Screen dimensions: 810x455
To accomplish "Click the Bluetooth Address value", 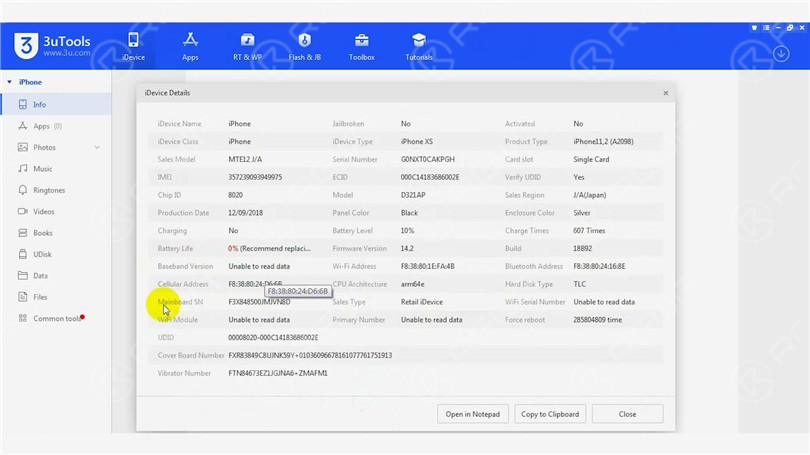I will [599, 266].
